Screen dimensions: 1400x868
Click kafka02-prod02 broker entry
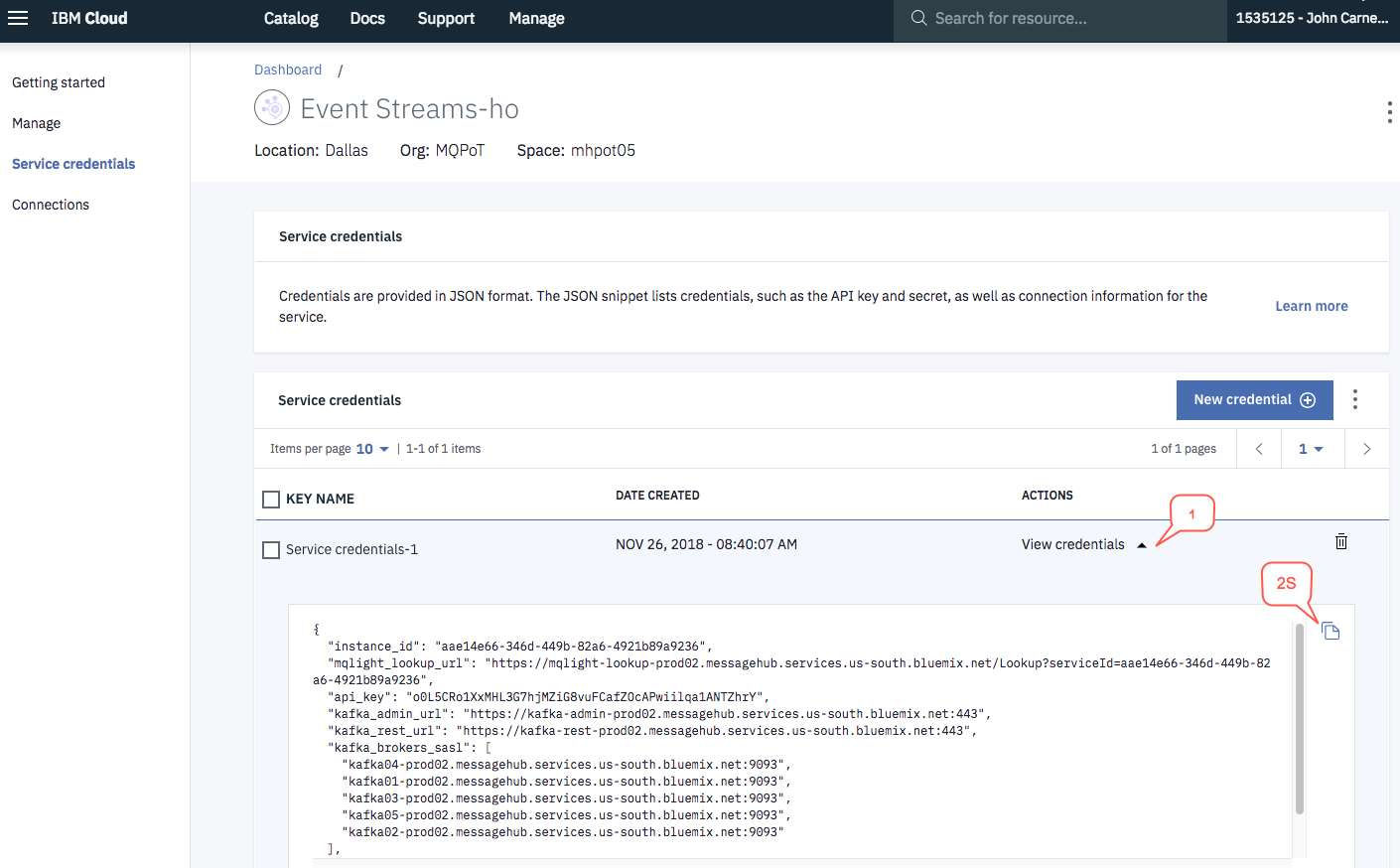click(563, 832)
